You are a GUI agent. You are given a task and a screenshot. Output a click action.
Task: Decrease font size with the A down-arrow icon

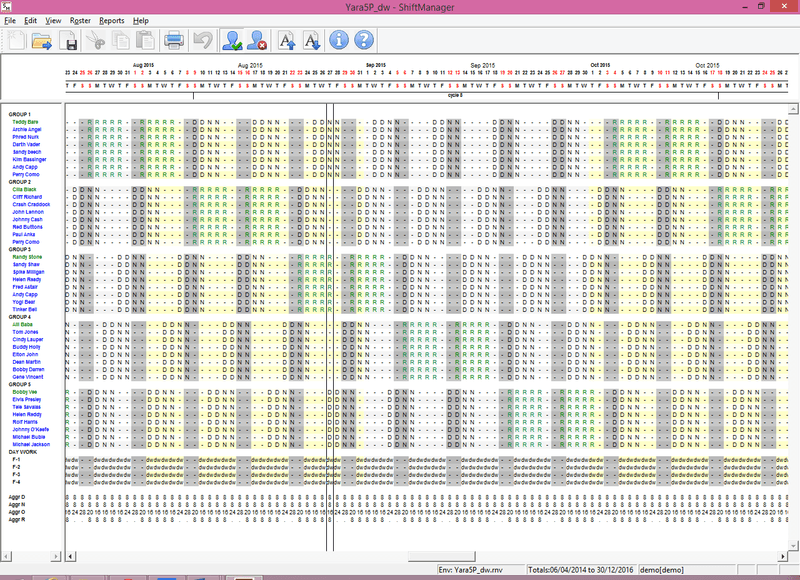click(311, 40)
